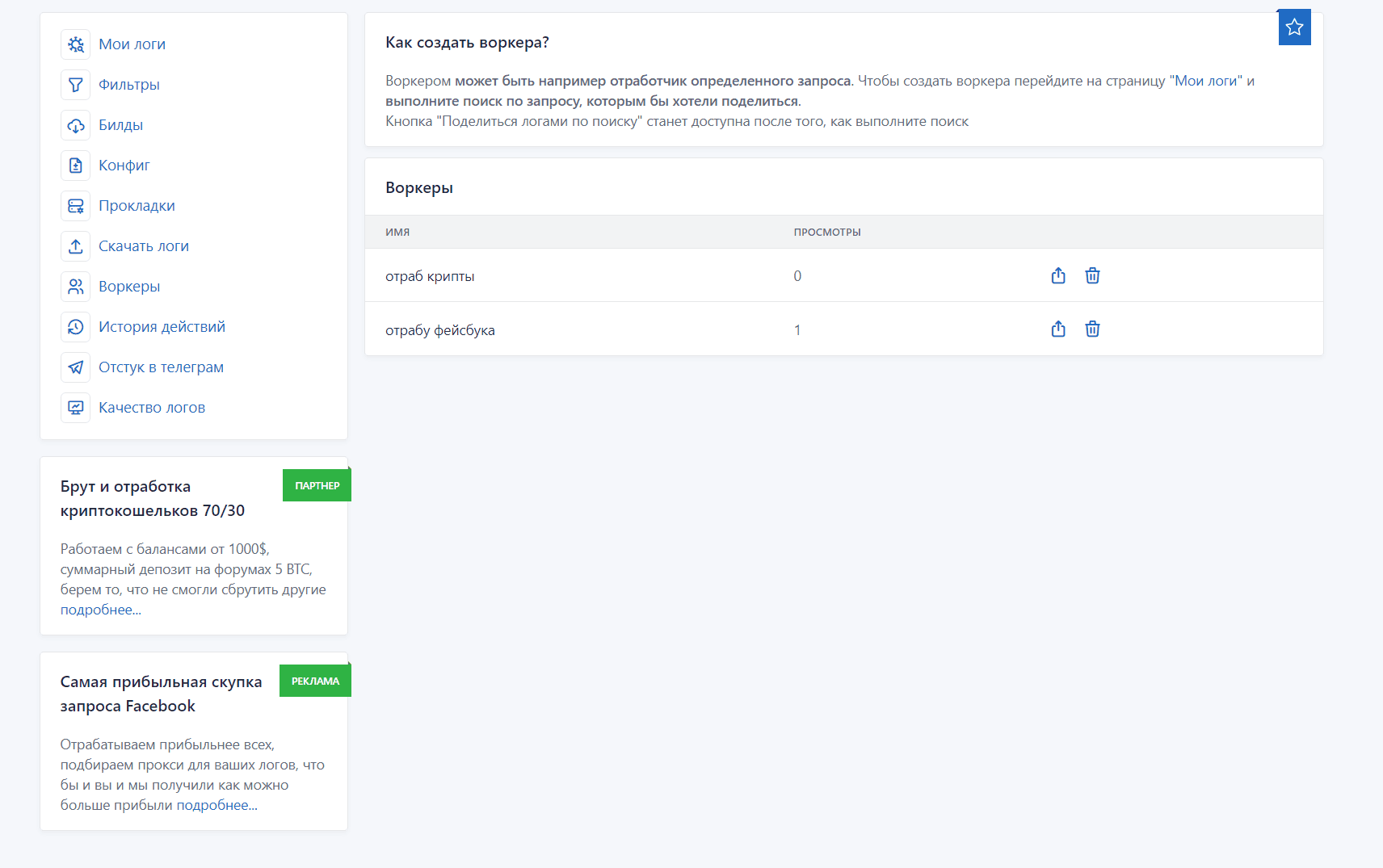Click the trash icon for the first worker row
This screenshot has width=1383, height=868.
pos(1092,276)
